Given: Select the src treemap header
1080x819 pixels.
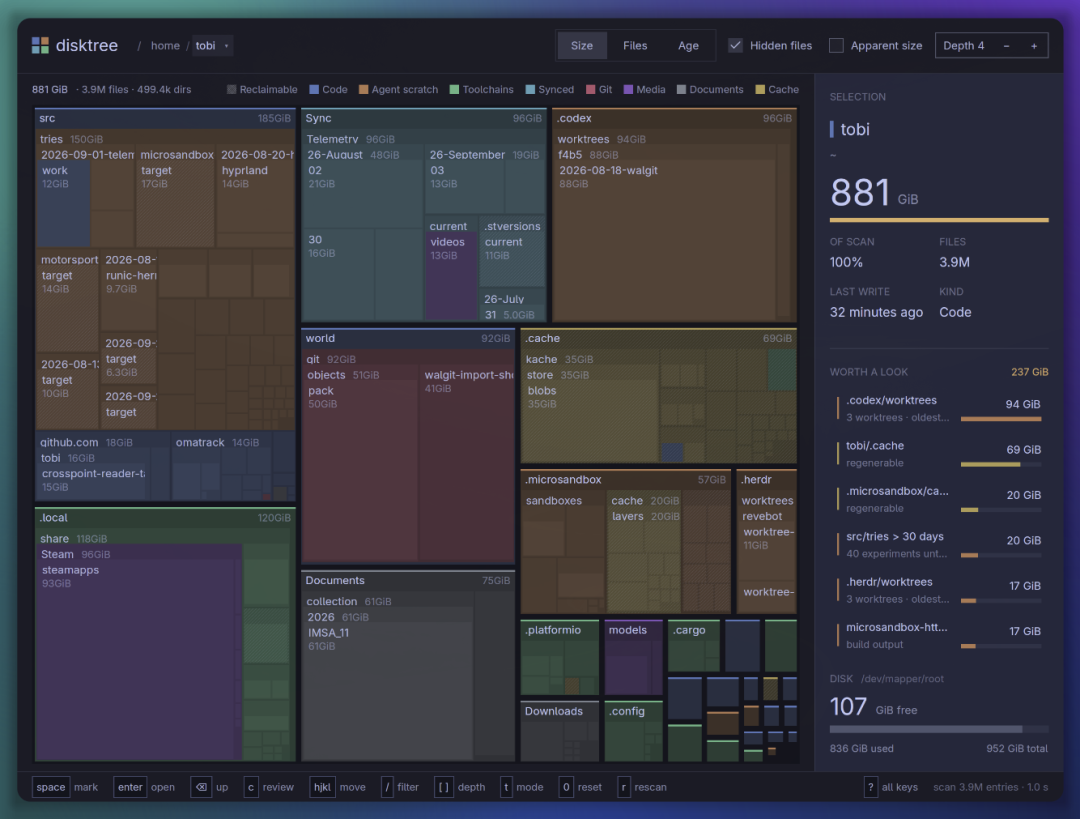Looking at the screenshot, I should pyautogui.click(x=165, y=118).
